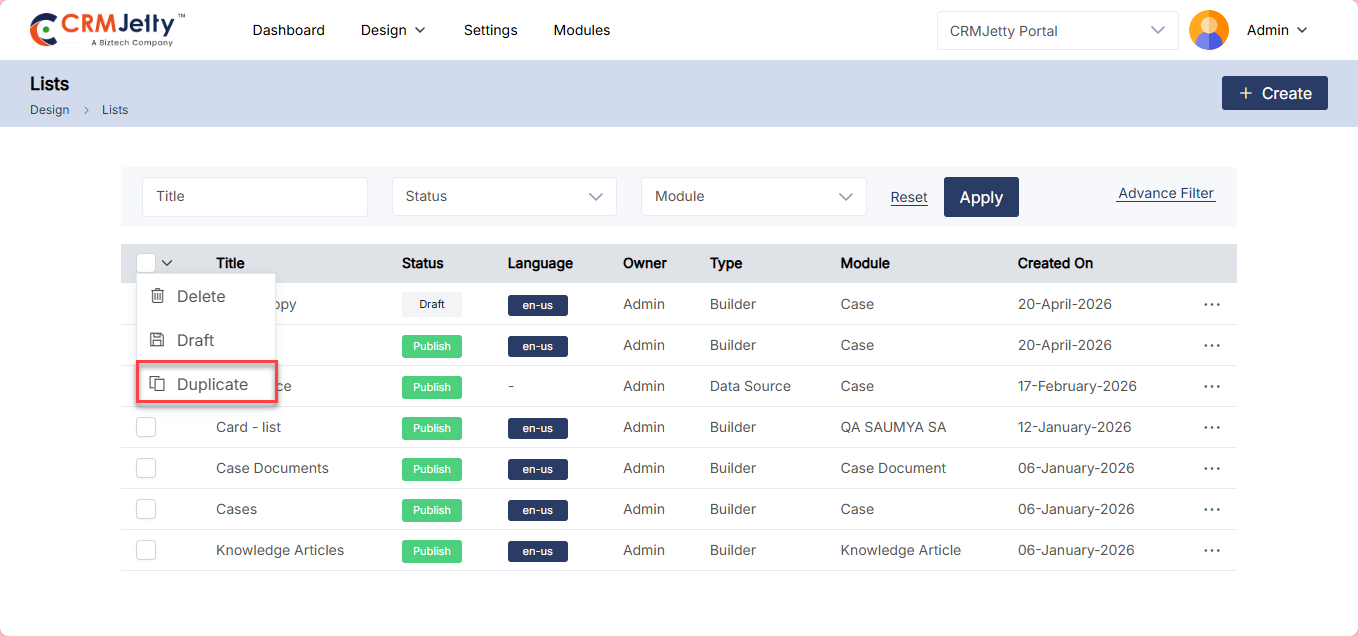Toggle the select-all checkbox in table header

[x=146, y=263]
